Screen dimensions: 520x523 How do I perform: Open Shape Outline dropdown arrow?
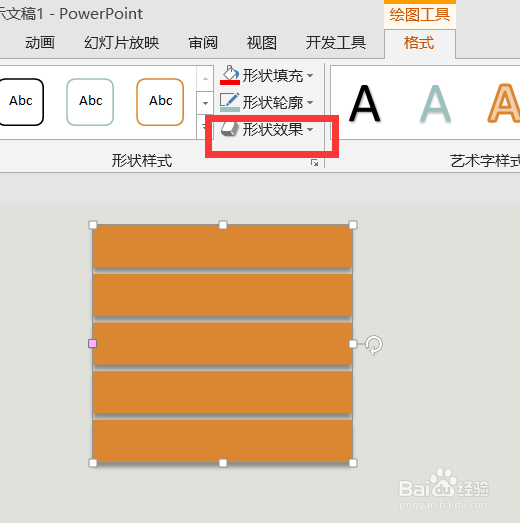pos(310,102)
